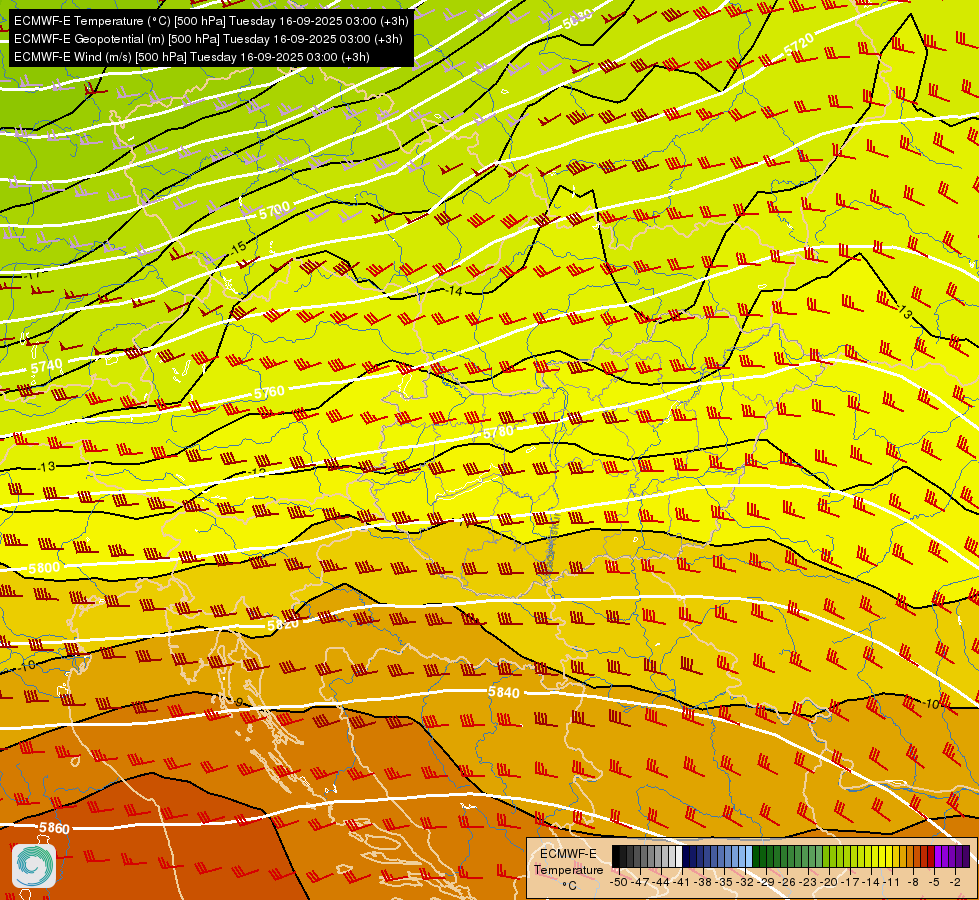The image size is (979, 900).
Task: Click the 5840 geopotential contour label
Action: 504,692
